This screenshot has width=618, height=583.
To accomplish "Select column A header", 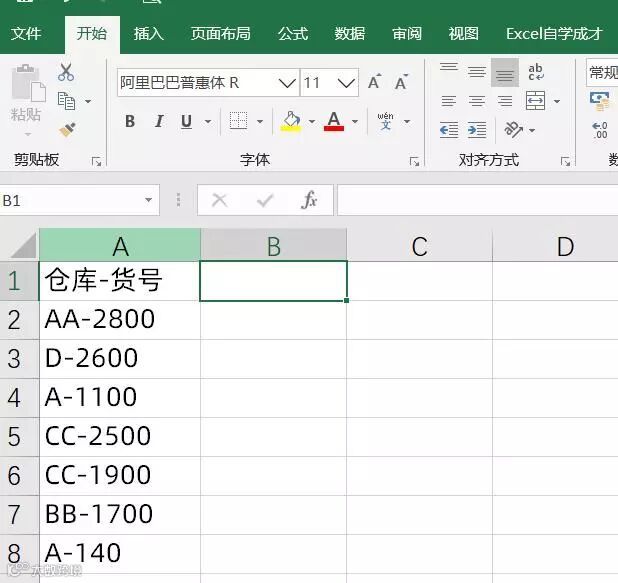I will point(120,245).
